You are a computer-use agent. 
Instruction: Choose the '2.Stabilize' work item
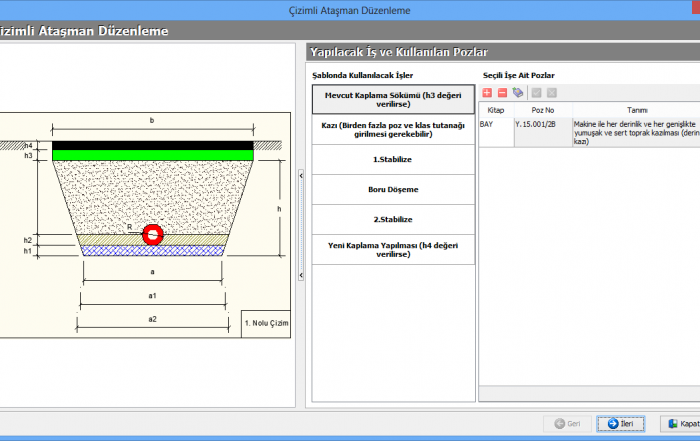coord(393,219)
